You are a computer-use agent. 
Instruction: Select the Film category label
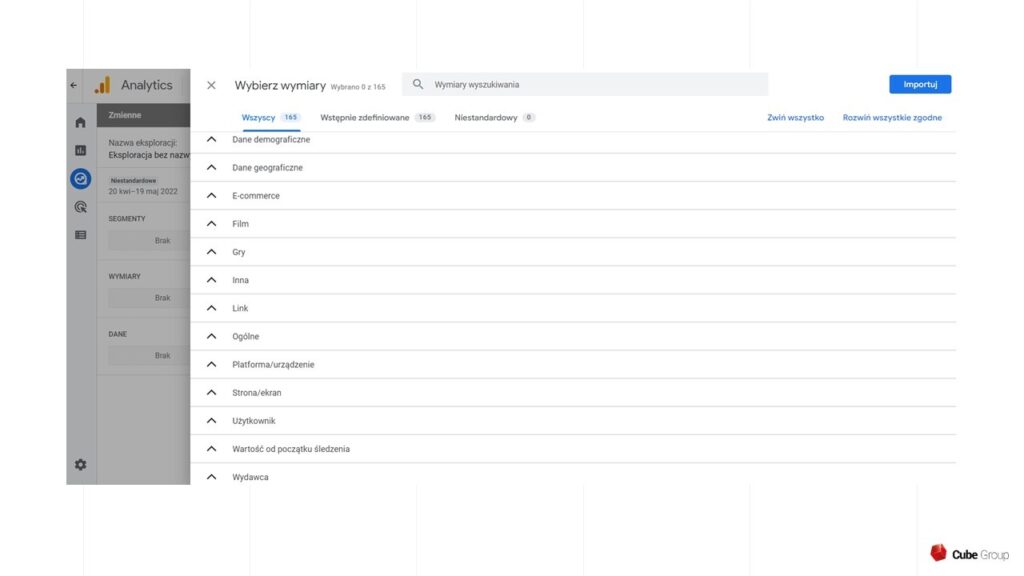coord(240,224)
